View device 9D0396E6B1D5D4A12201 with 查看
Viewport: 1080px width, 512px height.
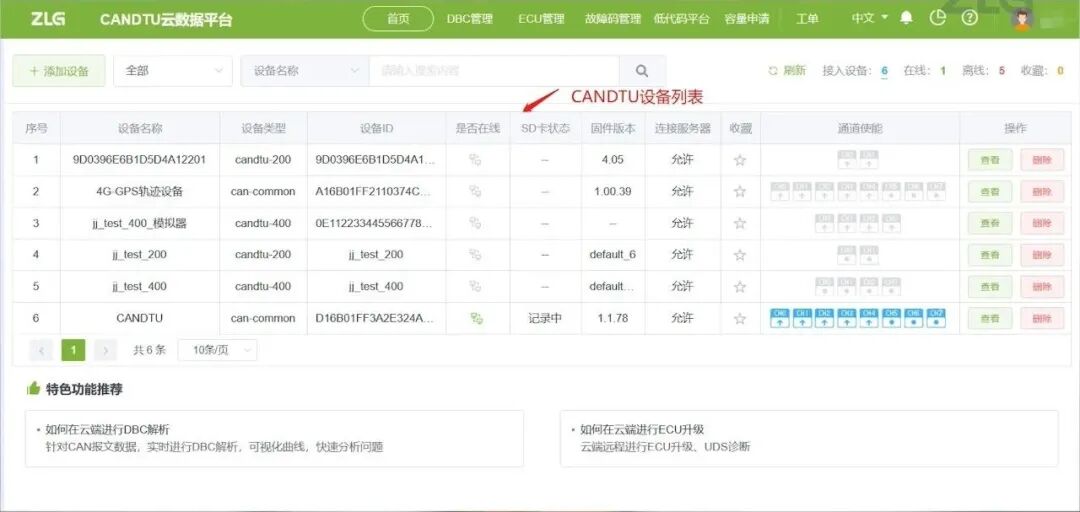coord(990,160)
